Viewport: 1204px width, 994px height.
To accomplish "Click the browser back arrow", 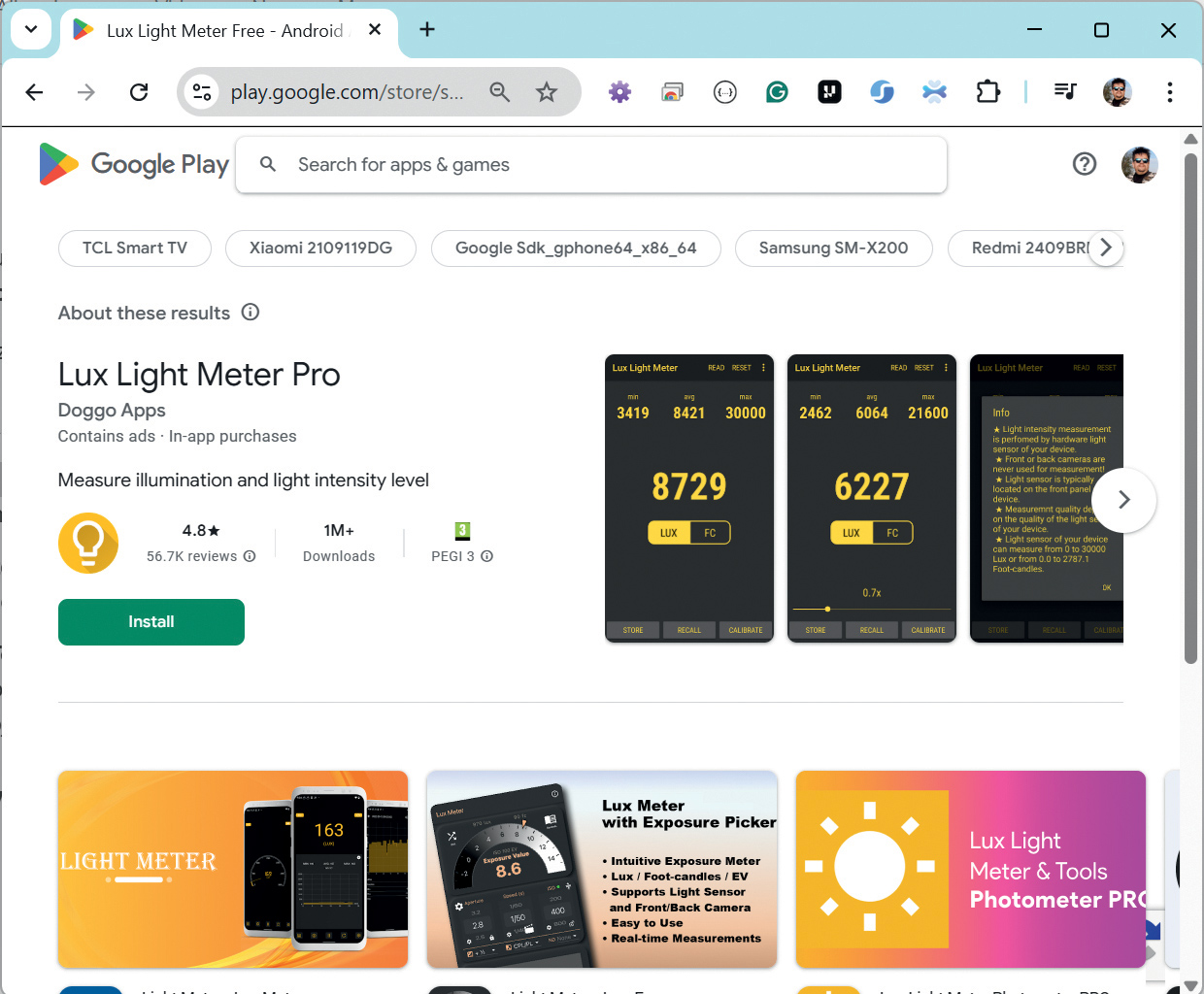I will pyautogui.click(x=34, y=92).
